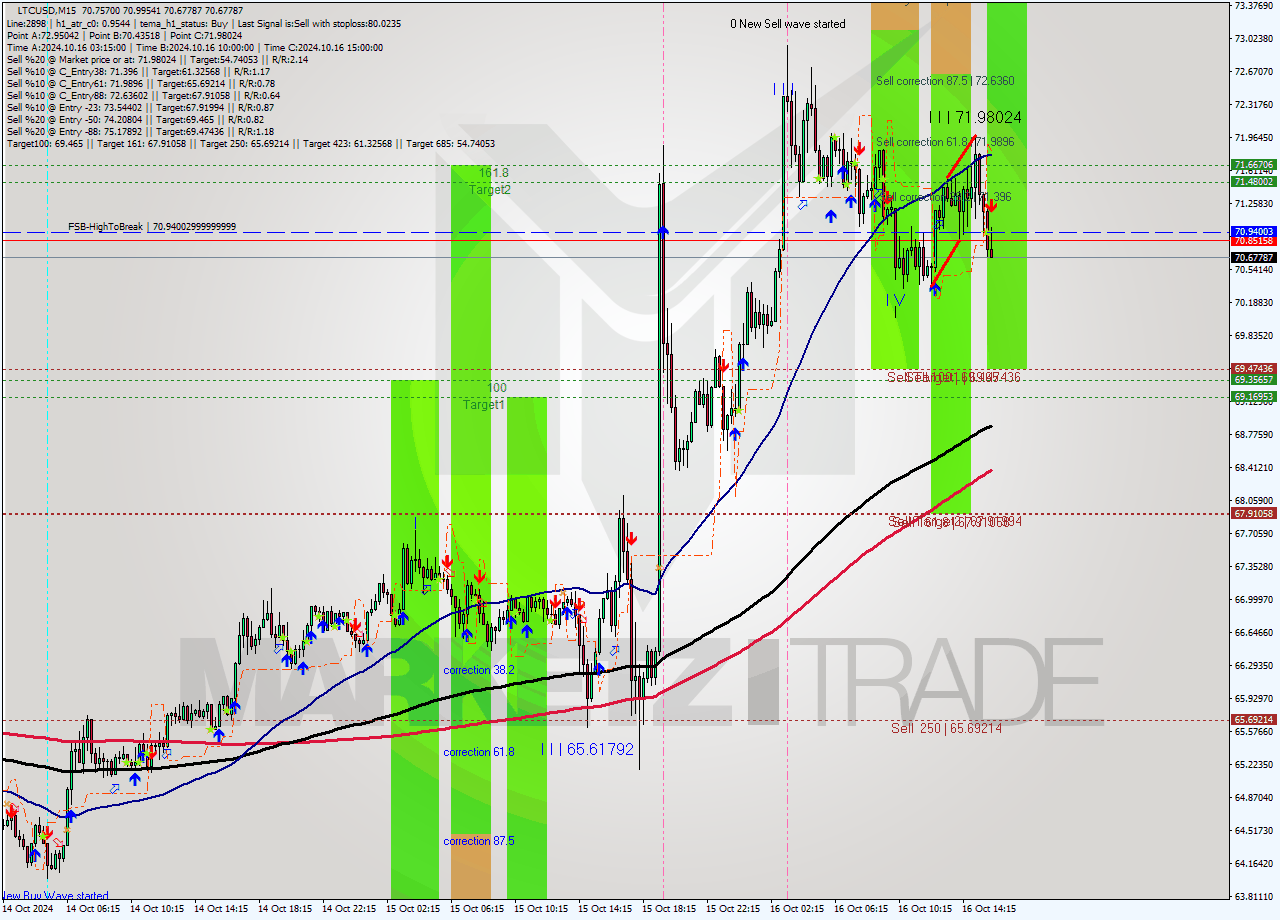Click the '0 New Sell wave started' label

point(787,24)
